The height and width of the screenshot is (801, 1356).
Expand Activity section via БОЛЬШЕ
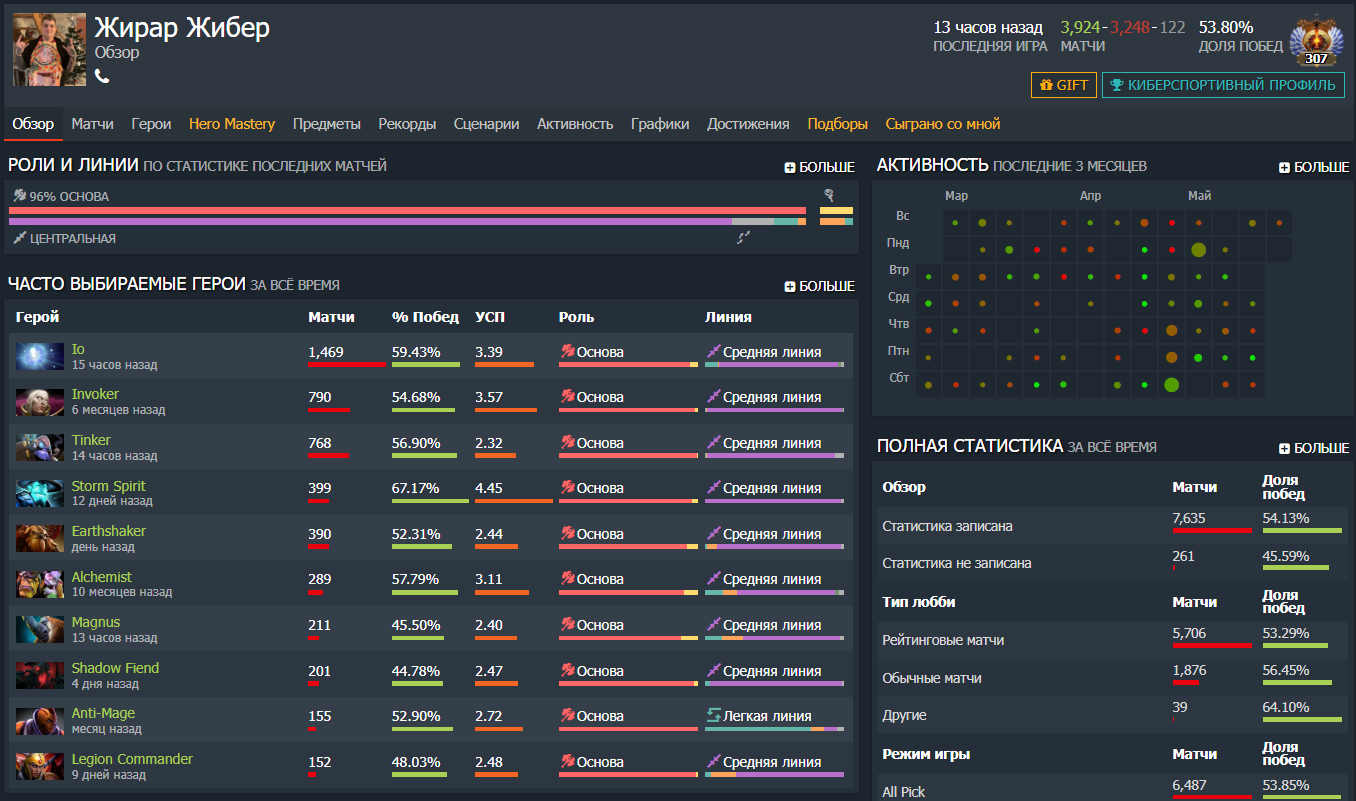click(1314, 167)
